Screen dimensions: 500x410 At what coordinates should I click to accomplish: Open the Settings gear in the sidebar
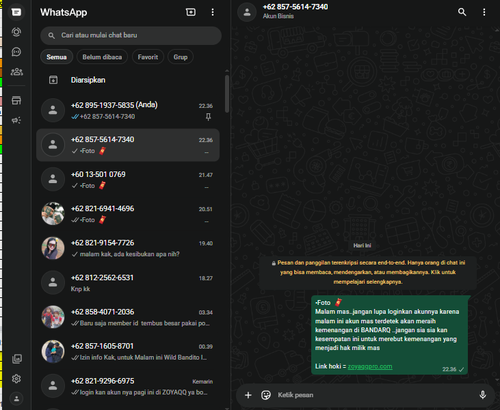pos(16,379)
